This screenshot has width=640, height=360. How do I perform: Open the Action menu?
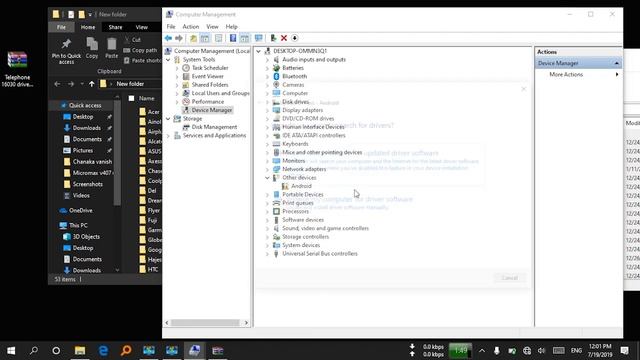pos(191,27)
